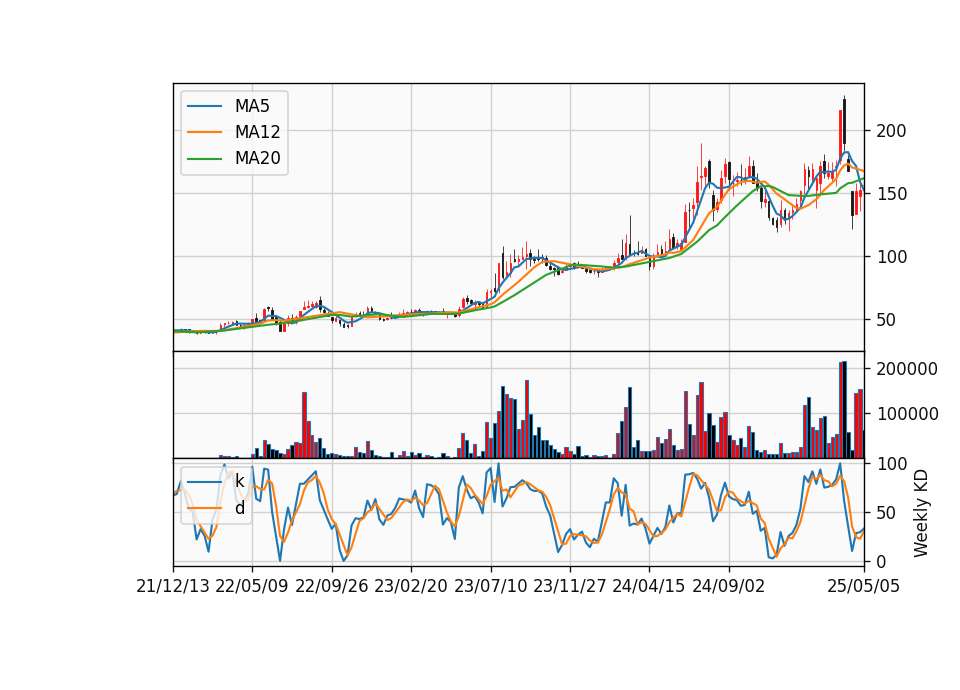The height and width of the screenshot is (690, 960).
Task: Click the 0 label on the KD axis
Action: coord(882,561)
